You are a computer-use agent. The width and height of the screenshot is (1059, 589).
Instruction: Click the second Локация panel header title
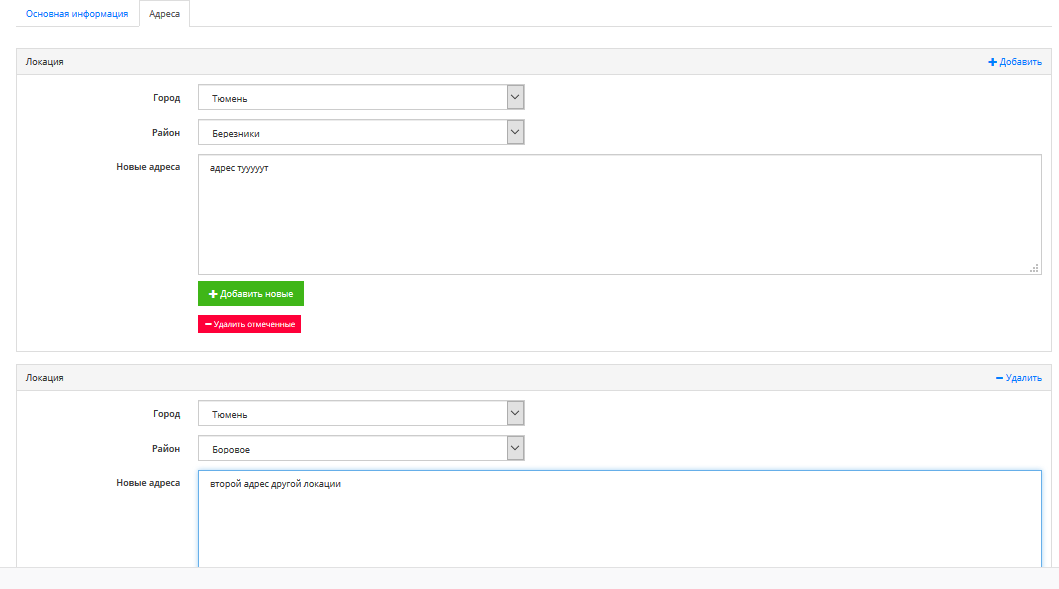[x=45, y=378]
